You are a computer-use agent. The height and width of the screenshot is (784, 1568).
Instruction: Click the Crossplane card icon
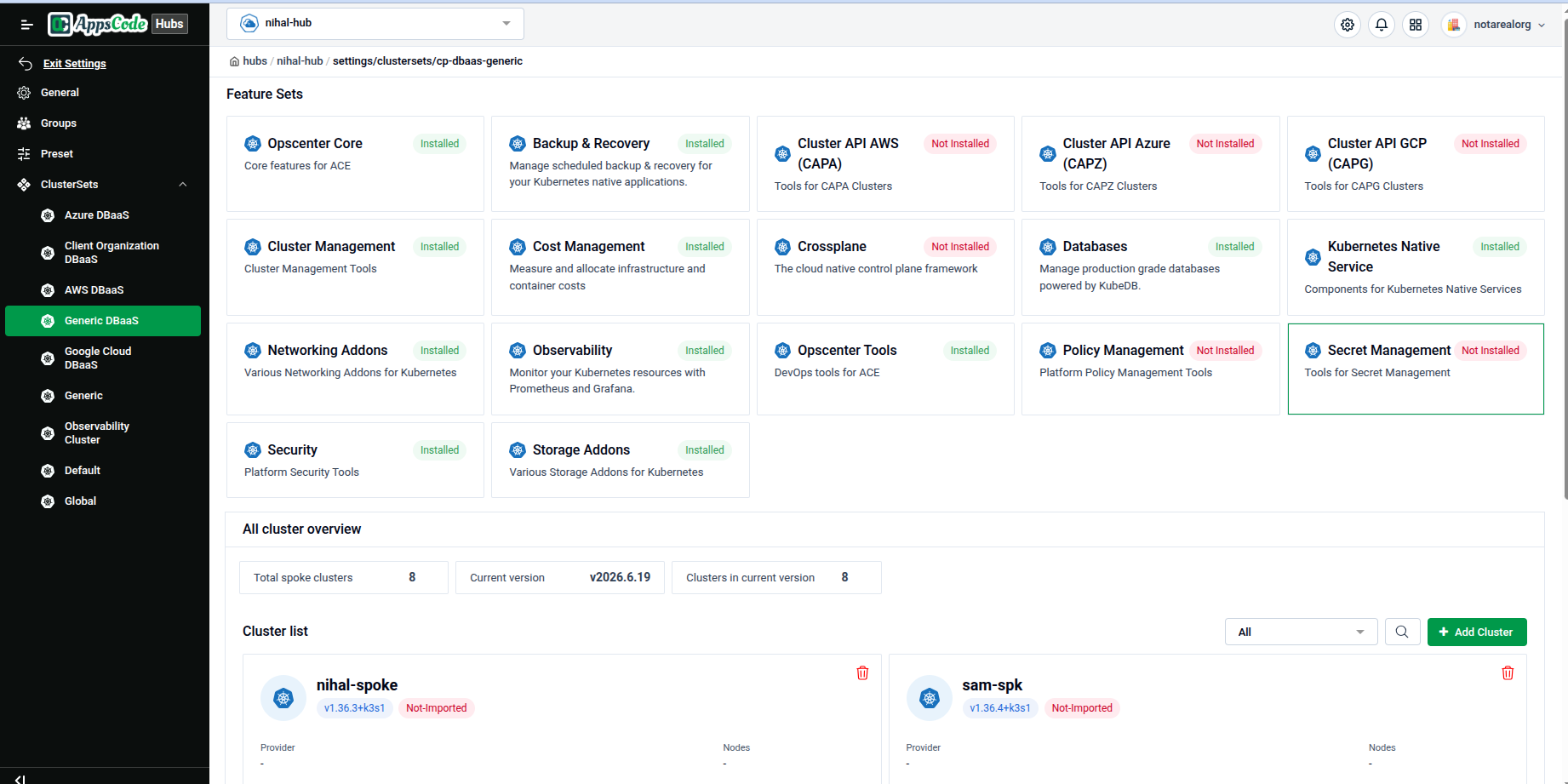click(782, 247)
